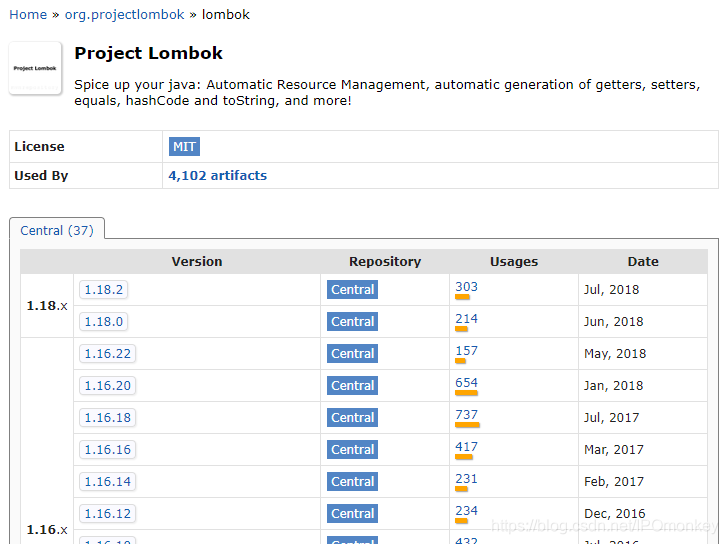Click the Project Lombok heading

[x=149, y=53]
